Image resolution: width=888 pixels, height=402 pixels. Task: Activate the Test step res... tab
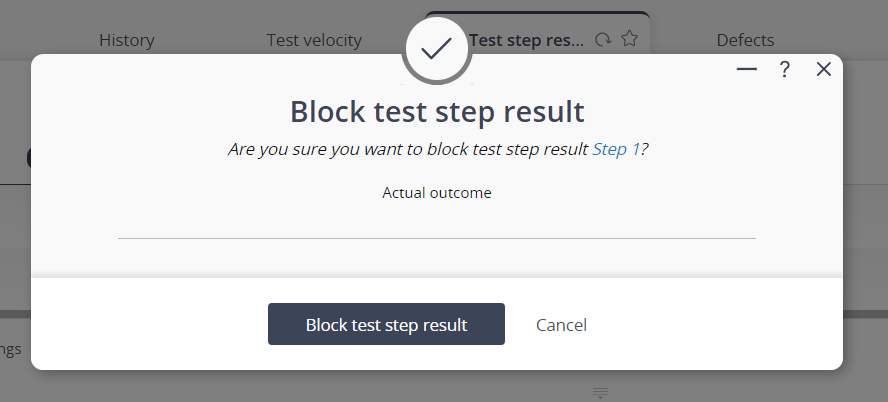click(526, 40)
